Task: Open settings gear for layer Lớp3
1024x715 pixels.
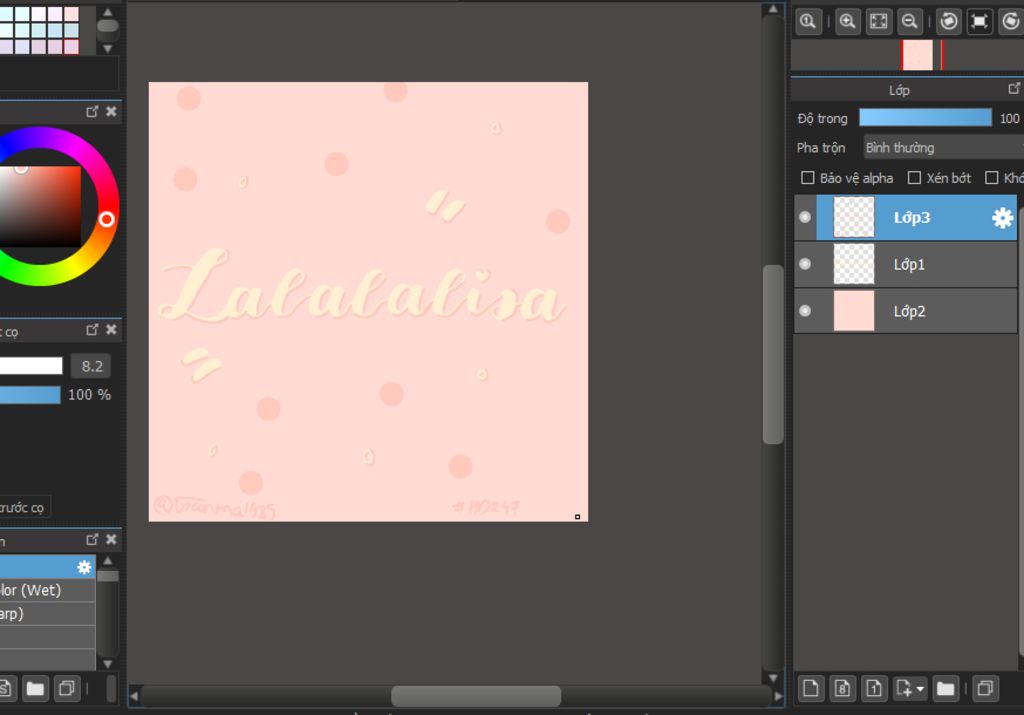Action: point(1002,217)
